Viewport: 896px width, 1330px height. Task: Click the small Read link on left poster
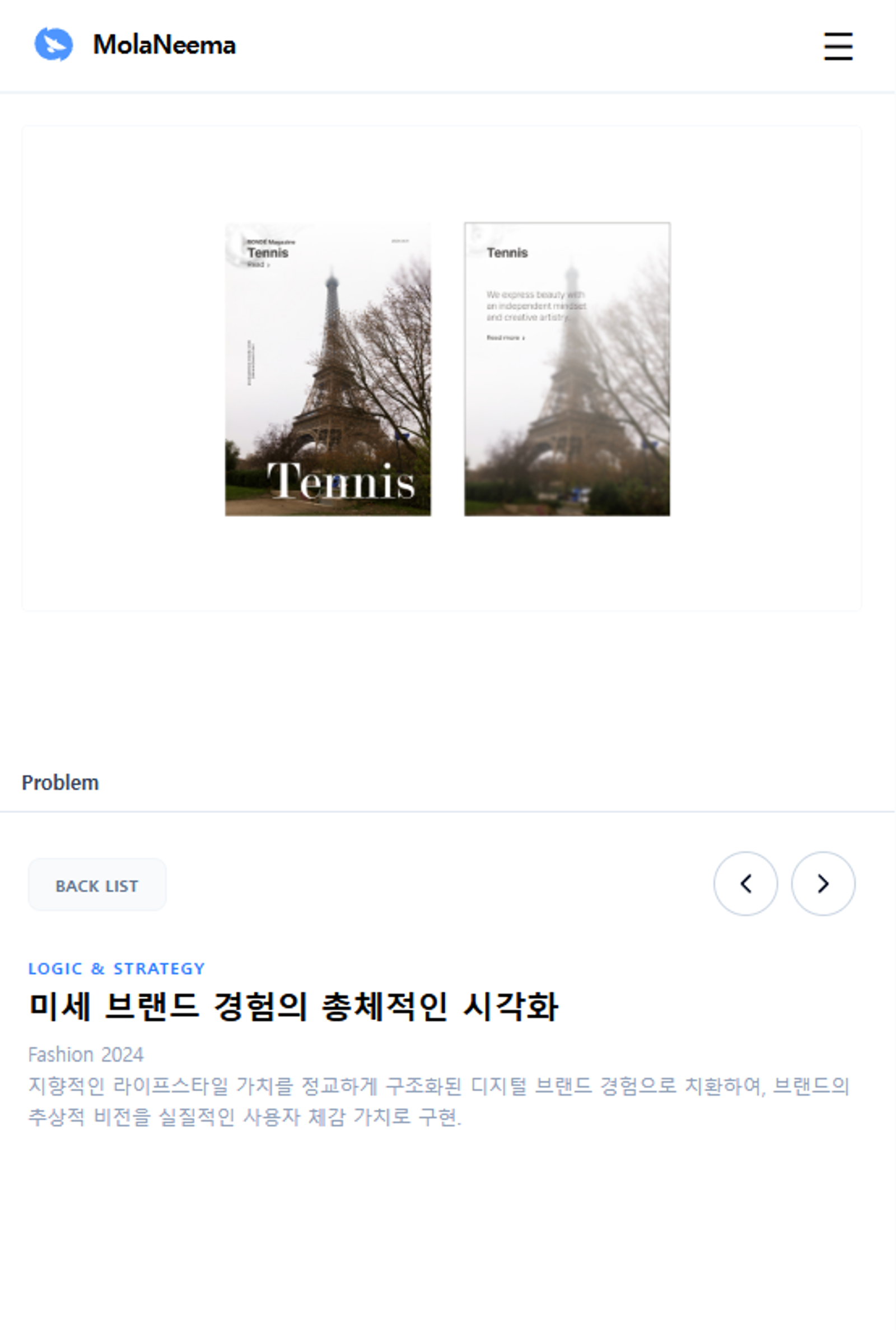click(x=258, y=264)
